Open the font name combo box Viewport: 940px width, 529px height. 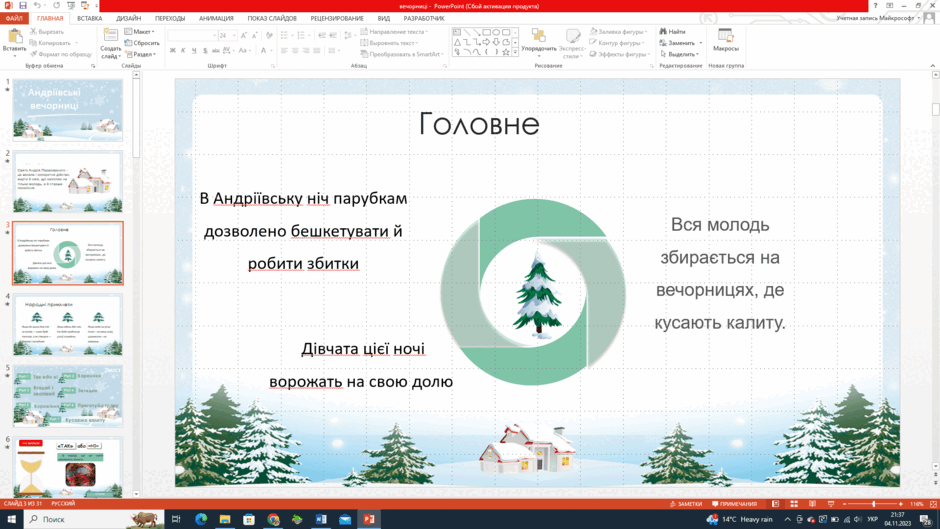(192, 35)
